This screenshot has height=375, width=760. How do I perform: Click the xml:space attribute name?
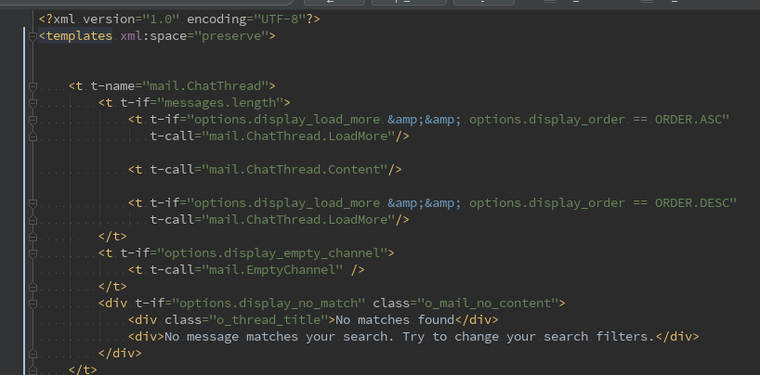point(153,36)
